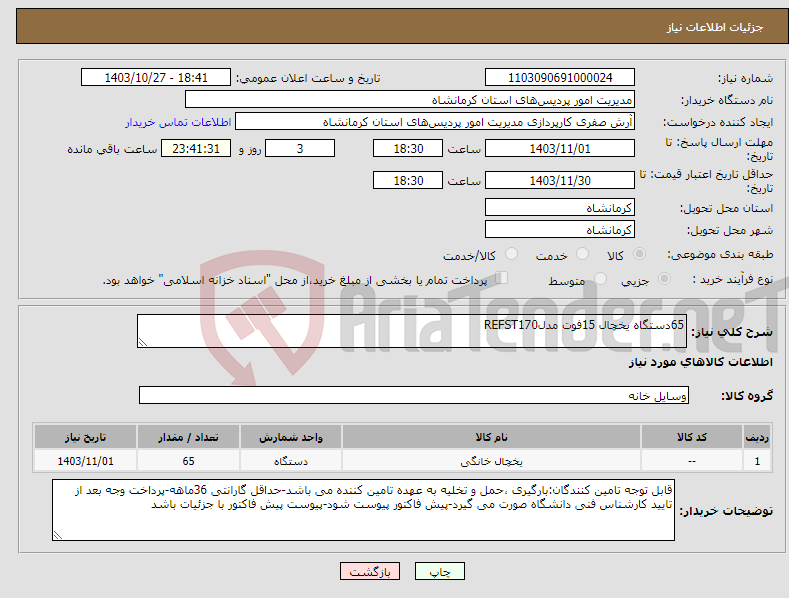Select the کالا radio button
This screenshot has height=598, width=789.
tap(640, 254)
